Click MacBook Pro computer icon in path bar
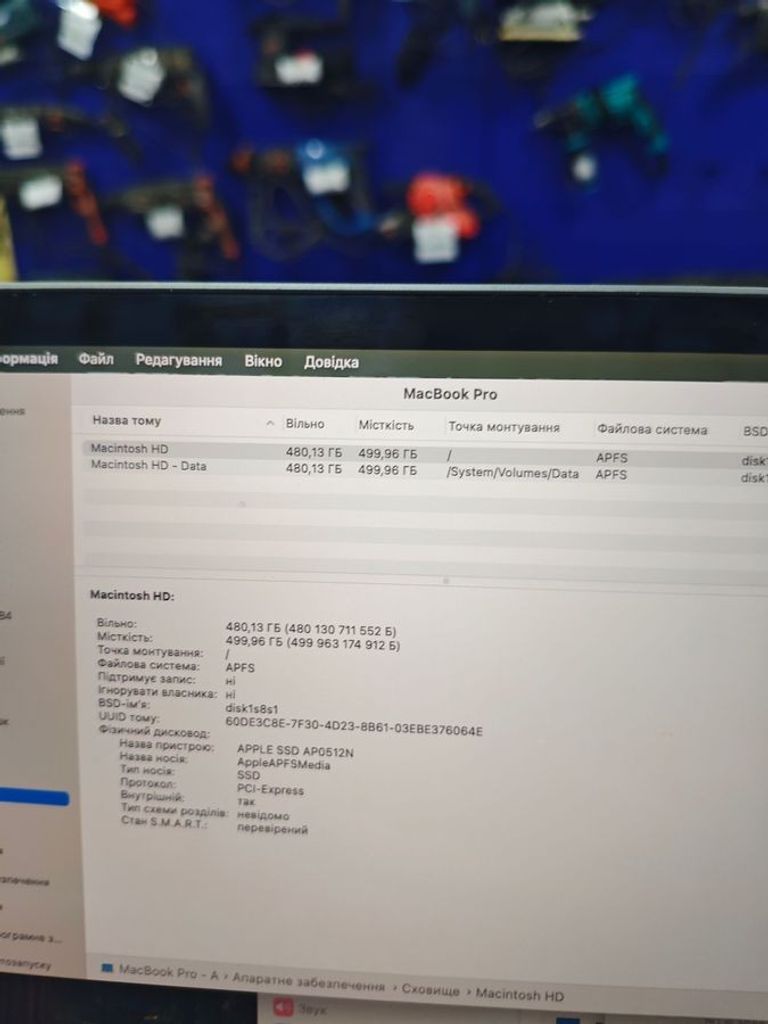 tap(108, 968)
